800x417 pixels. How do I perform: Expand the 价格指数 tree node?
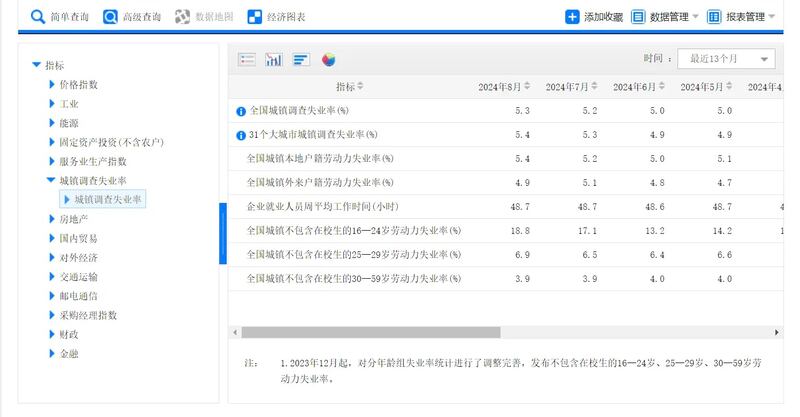(x=52, y=85)
